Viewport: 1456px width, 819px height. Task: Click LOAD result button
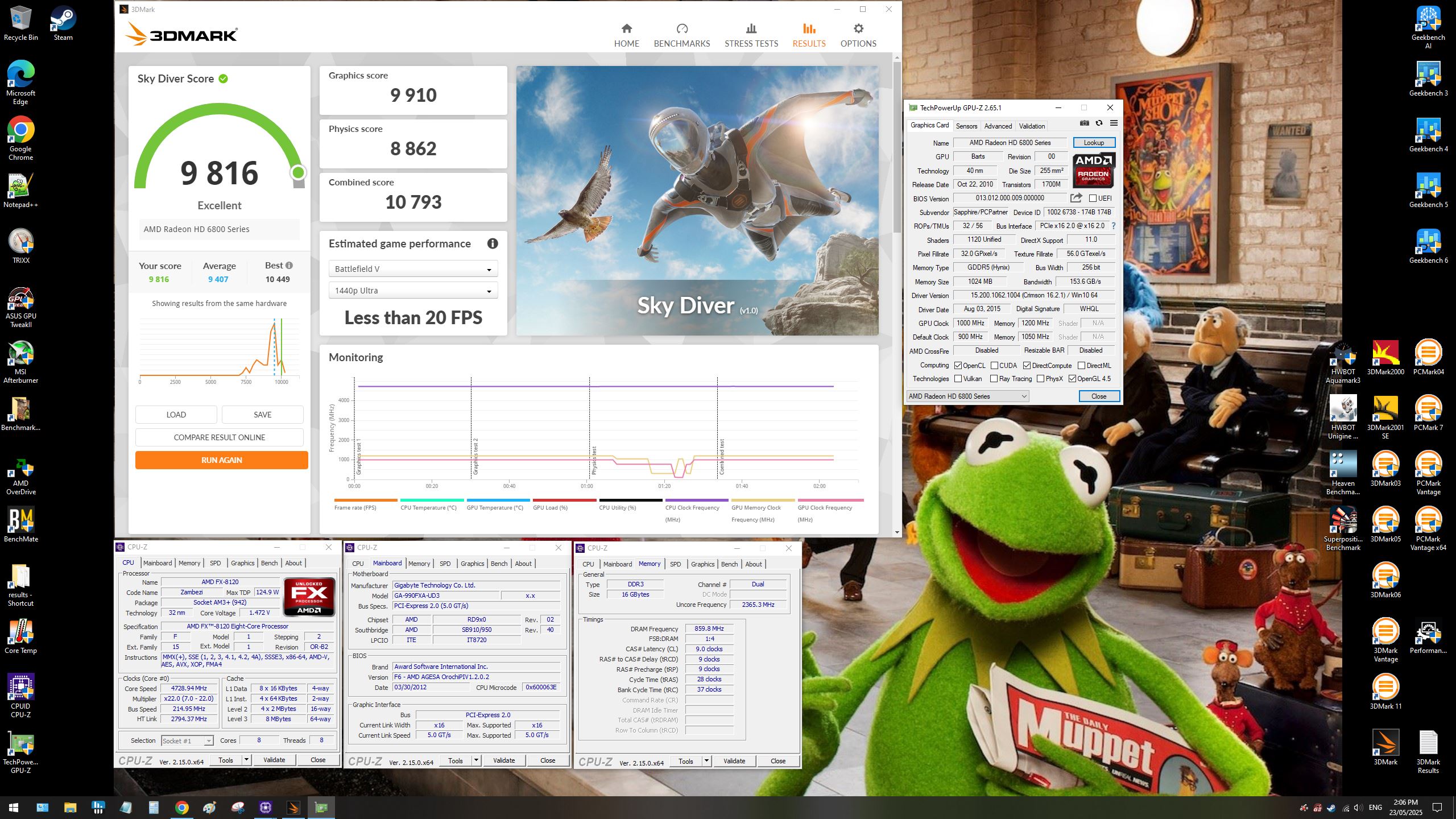tap(176, 415)
